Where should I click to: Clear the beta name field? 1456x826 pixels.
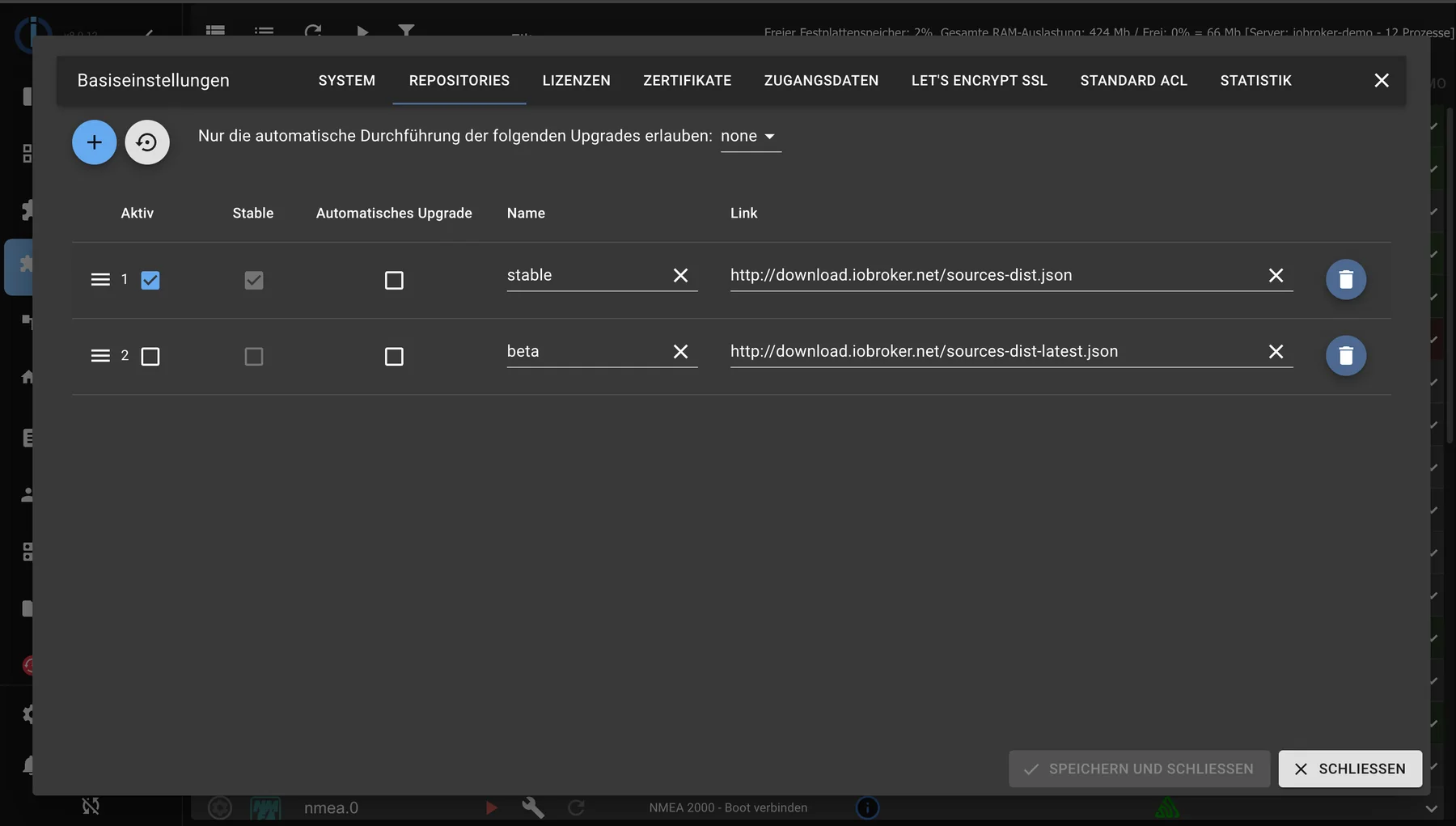tap(680, 352)
